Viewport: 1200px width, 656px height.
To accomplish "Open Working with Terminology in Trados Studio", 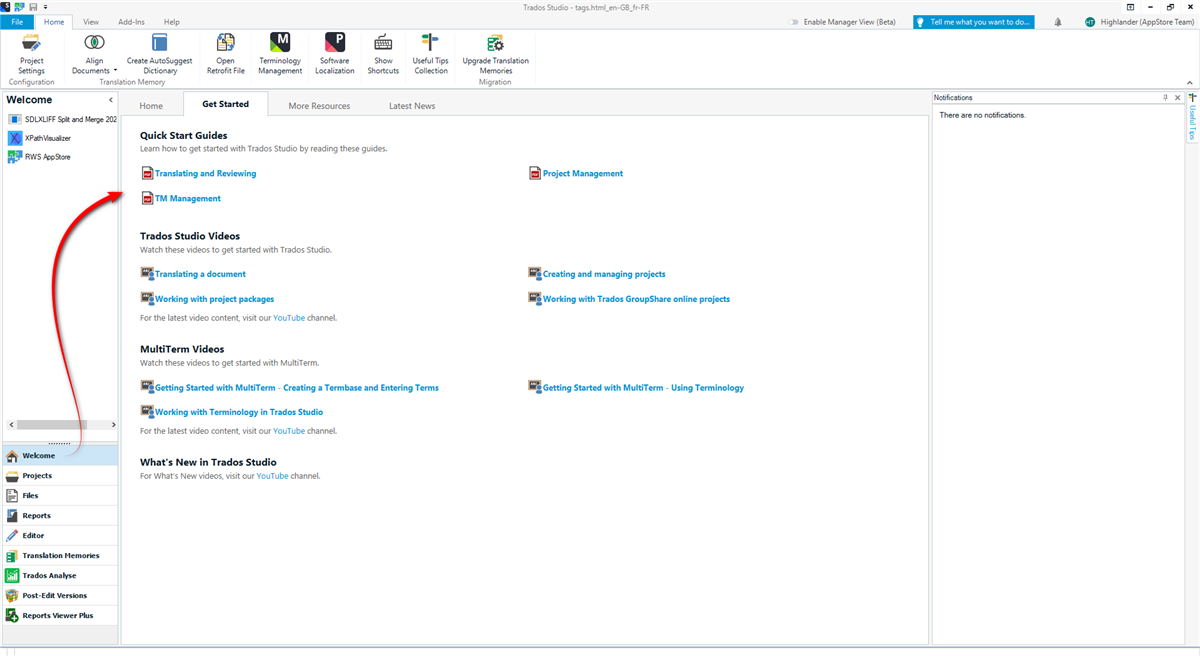I will [x=239, y=412].
